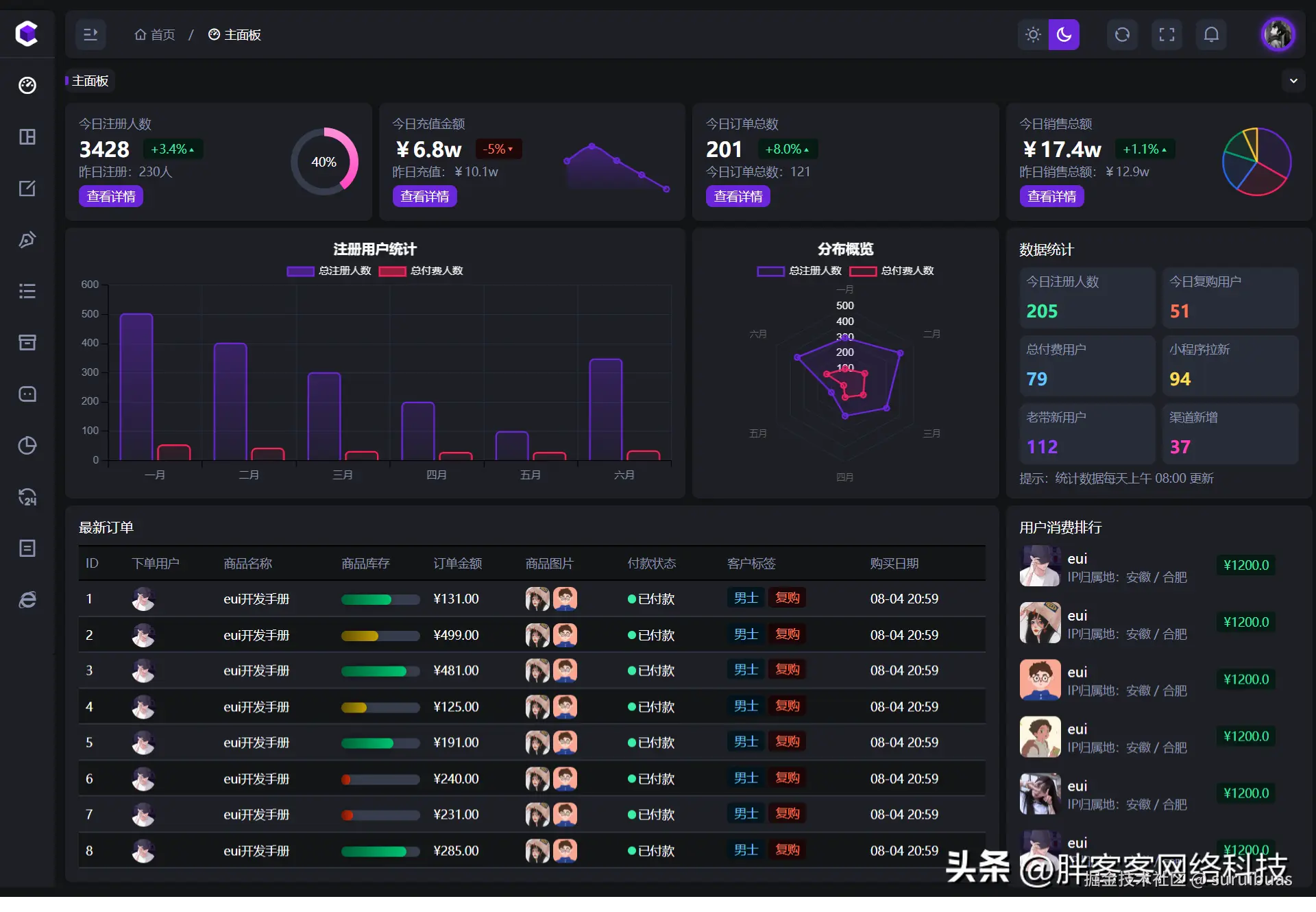Viewport: 1316px width, 912px height.
Task: Open the grid layout sidebar icon
Action: click(x=27, y=136)
